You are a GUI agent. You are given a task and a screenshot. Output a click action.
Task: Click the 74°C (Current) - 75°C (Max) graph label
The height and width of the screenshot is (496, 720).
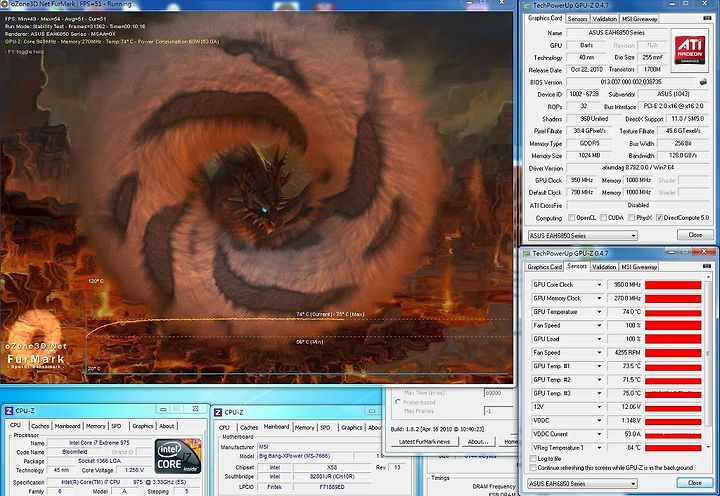pyautogui.click(x=330, y=315)
